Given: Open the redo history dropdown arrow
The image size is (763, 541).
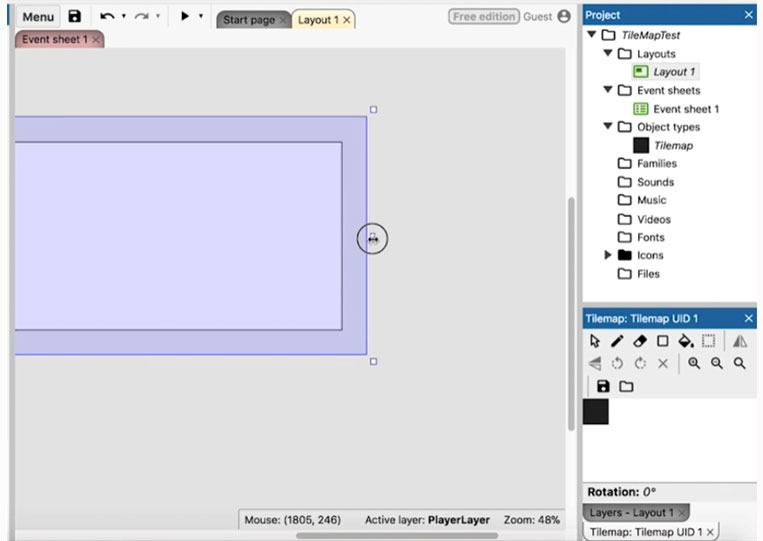Looking at the screenshot, I should pos(158,16).
